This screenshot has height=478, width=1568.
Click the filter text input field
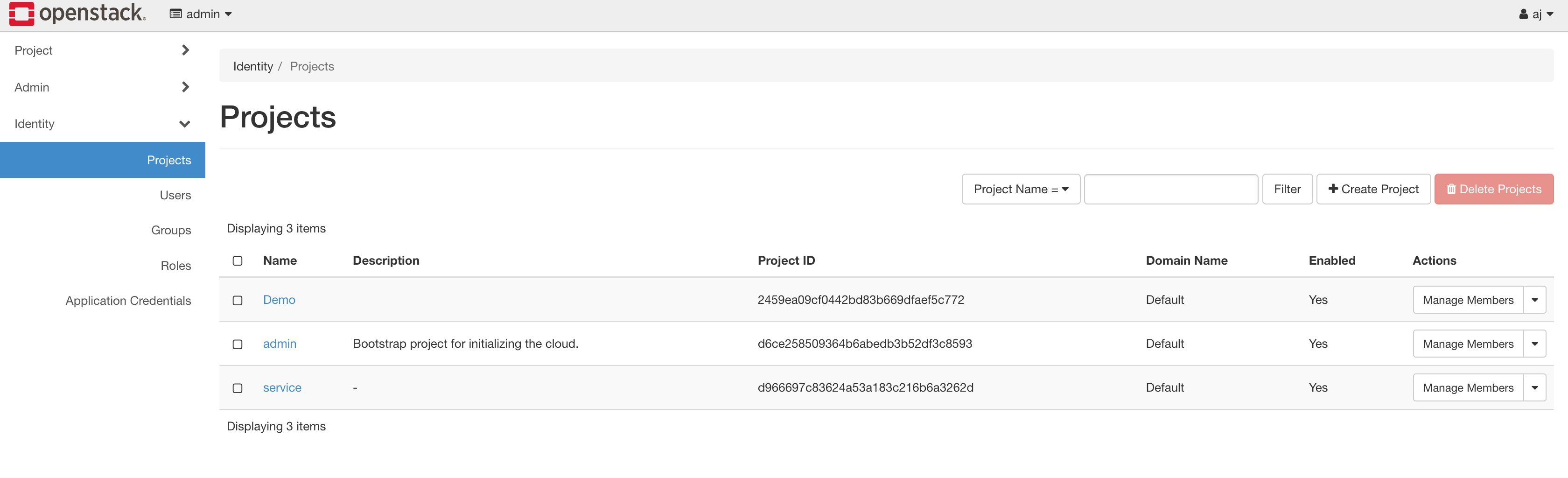[1170, 190]
